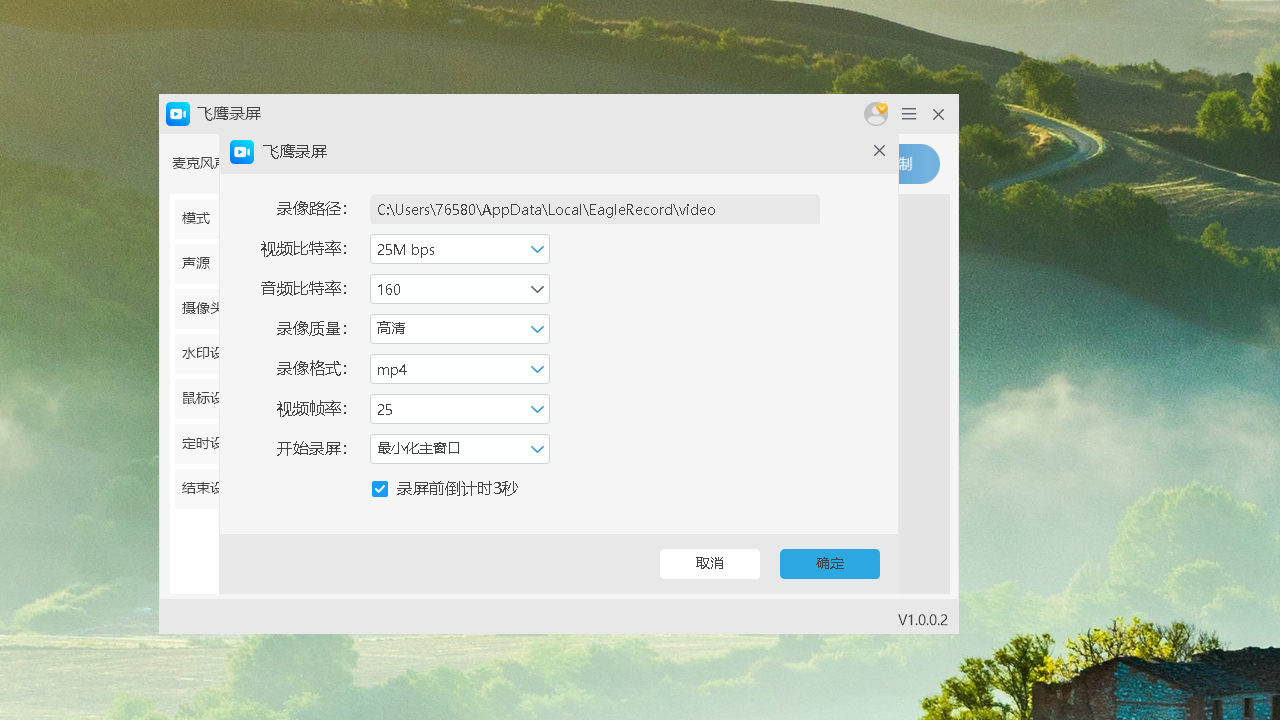The width and height of the screenshot is (1280, 720).
Task: Click the app logo in the settings dialog header
Action: [x=242, y=151]
